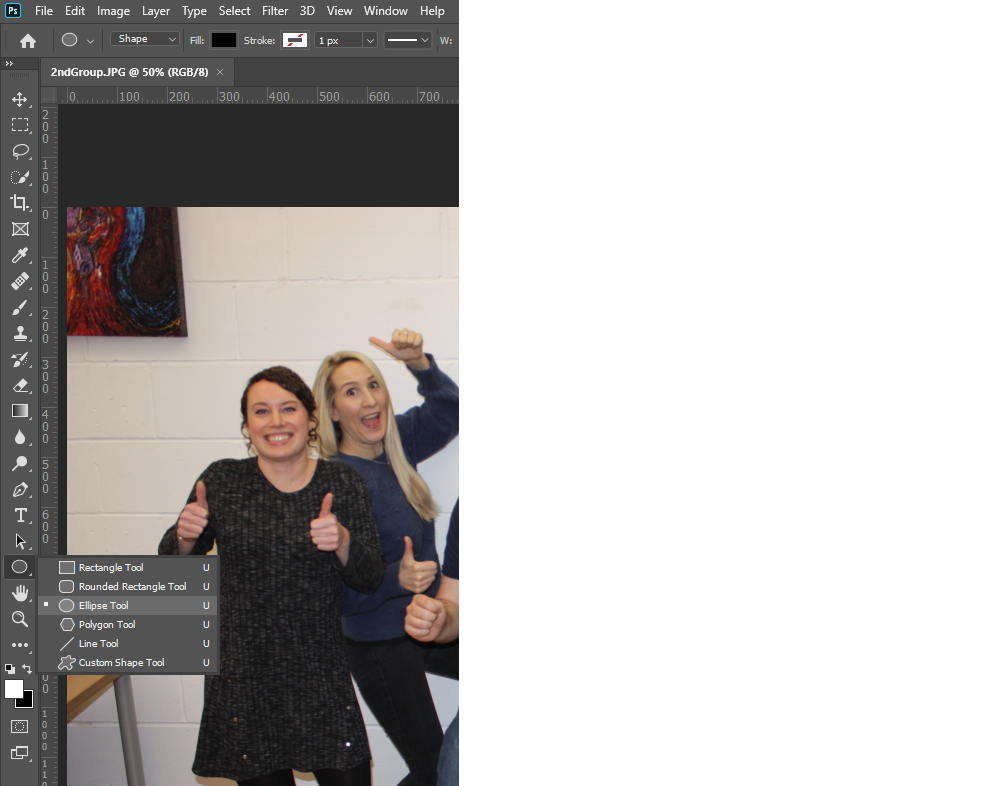Open the 3D menu
Viewport: 1000px width, 786px height.
[x=307, y=11]
